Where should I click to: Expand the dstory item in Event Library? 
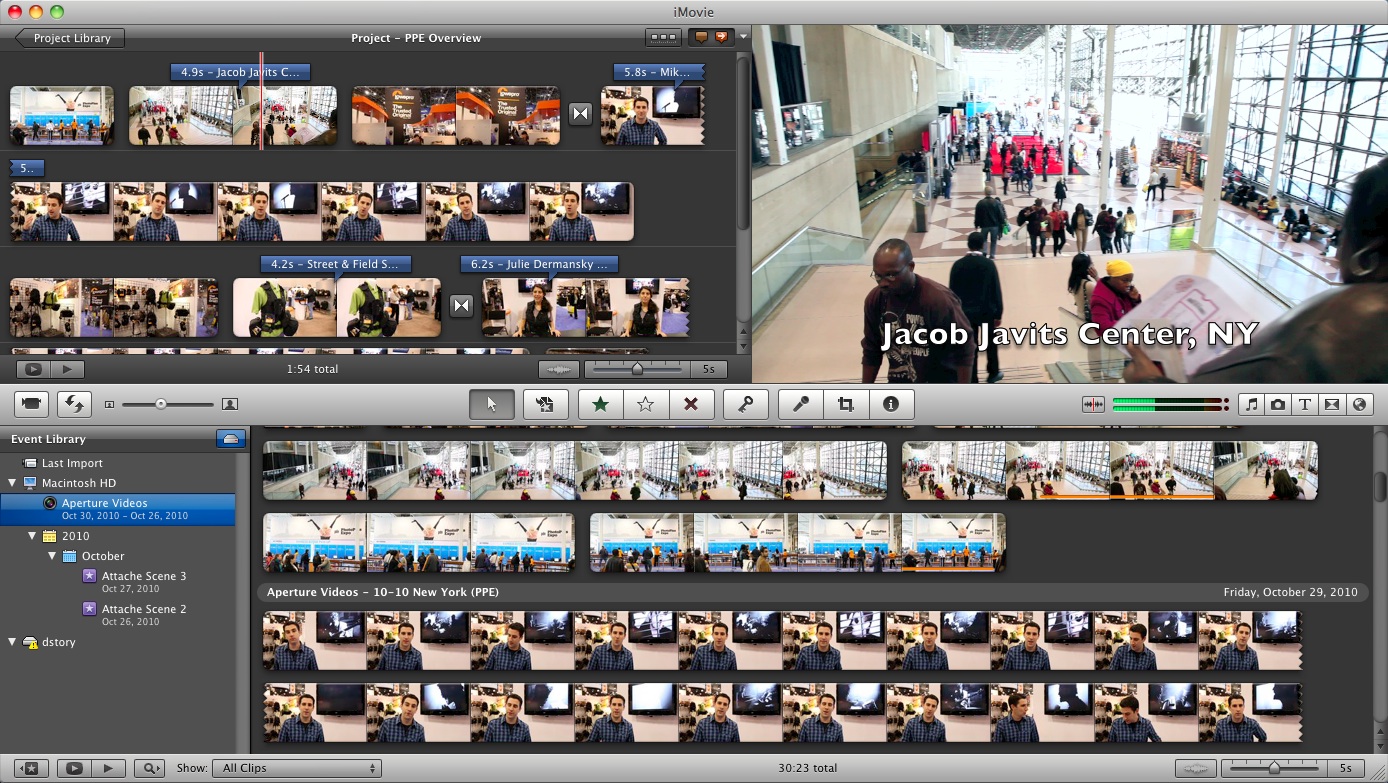coord(11,642)
